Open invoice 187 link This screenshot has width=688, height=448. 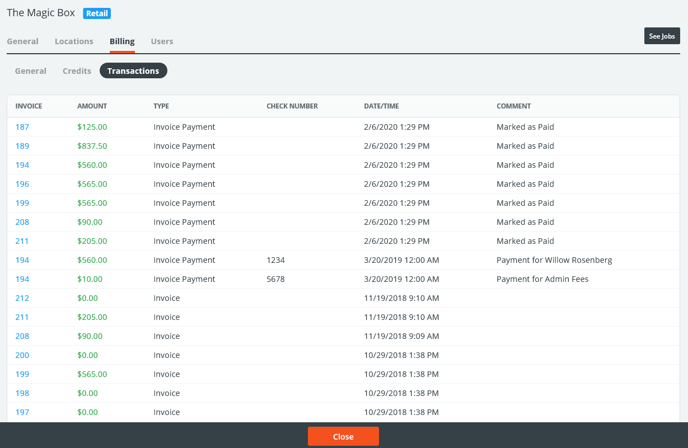point(22,127)
